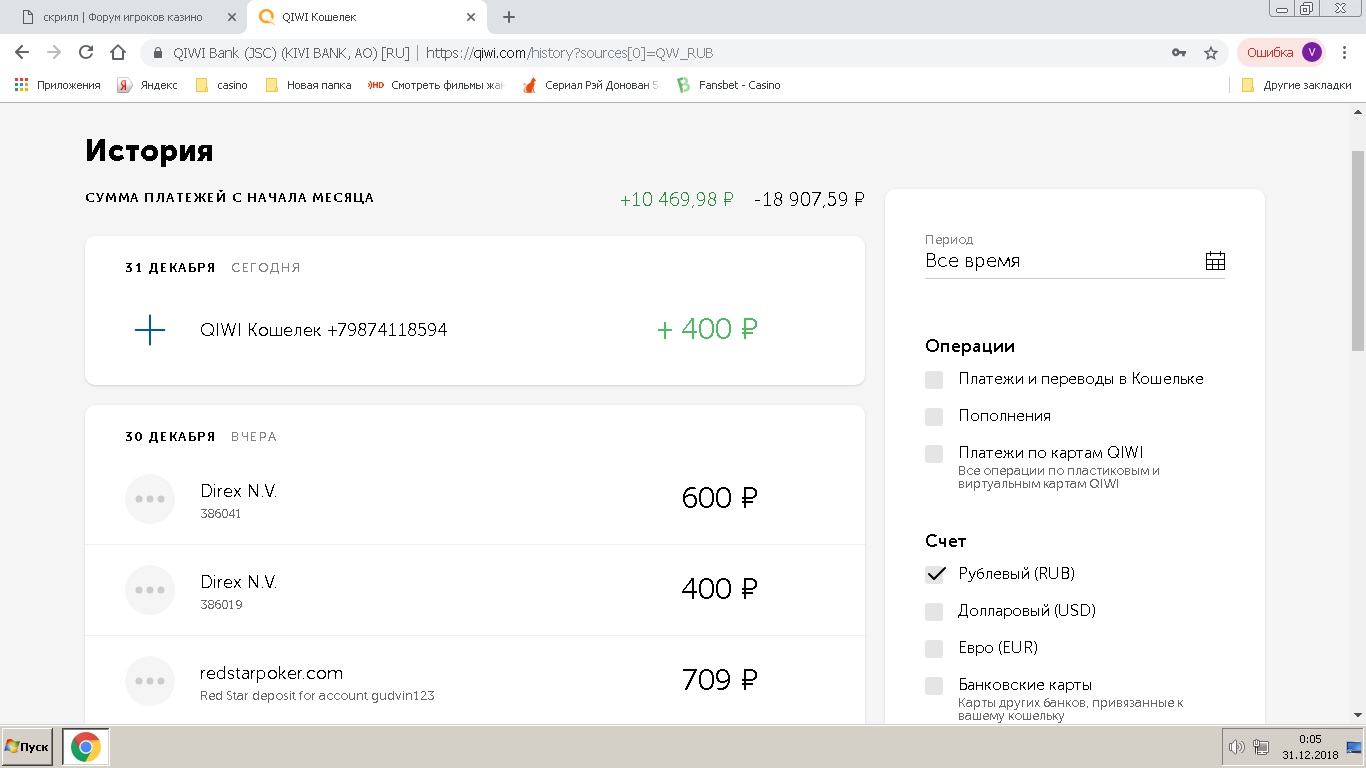Click the 600 ₽ amount
This screenshot has width=1366, height=768.
click(719, 498)
